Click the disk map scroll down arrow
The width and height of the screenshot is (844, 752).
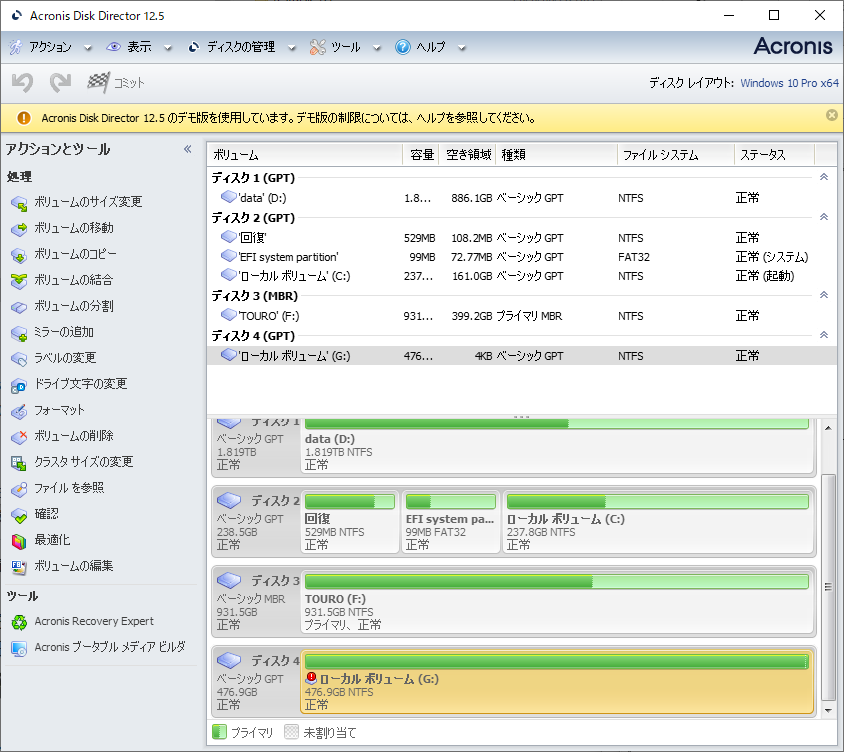(828, 711)
